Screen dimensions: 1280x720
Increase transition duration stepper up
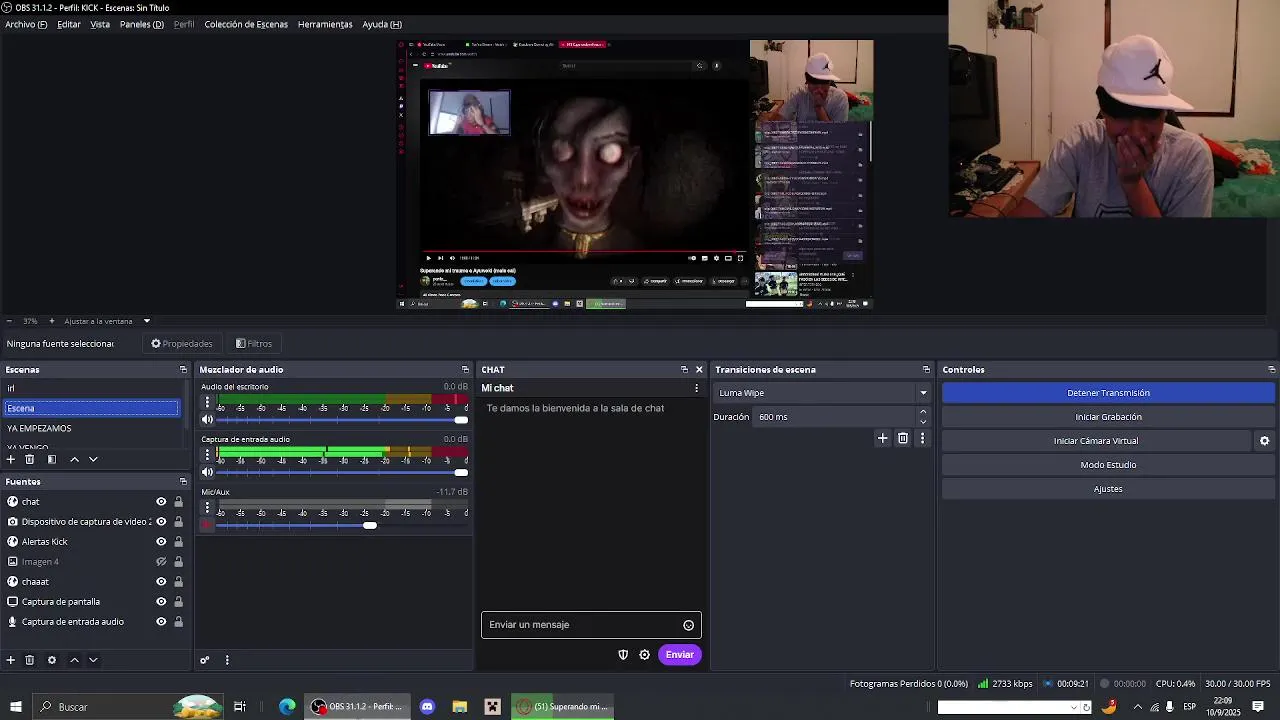[x=923, y=412]
